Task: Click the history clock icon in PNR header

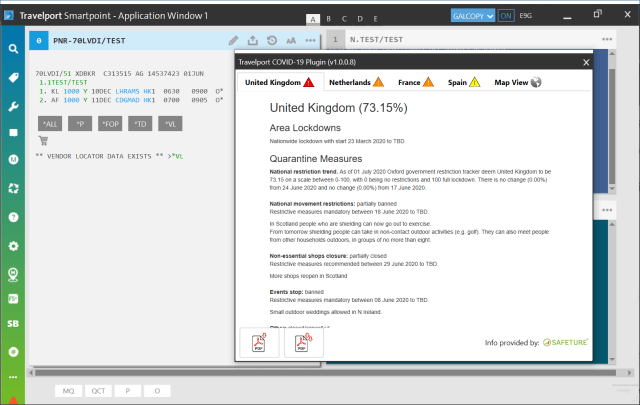Action: coord(272,40)
